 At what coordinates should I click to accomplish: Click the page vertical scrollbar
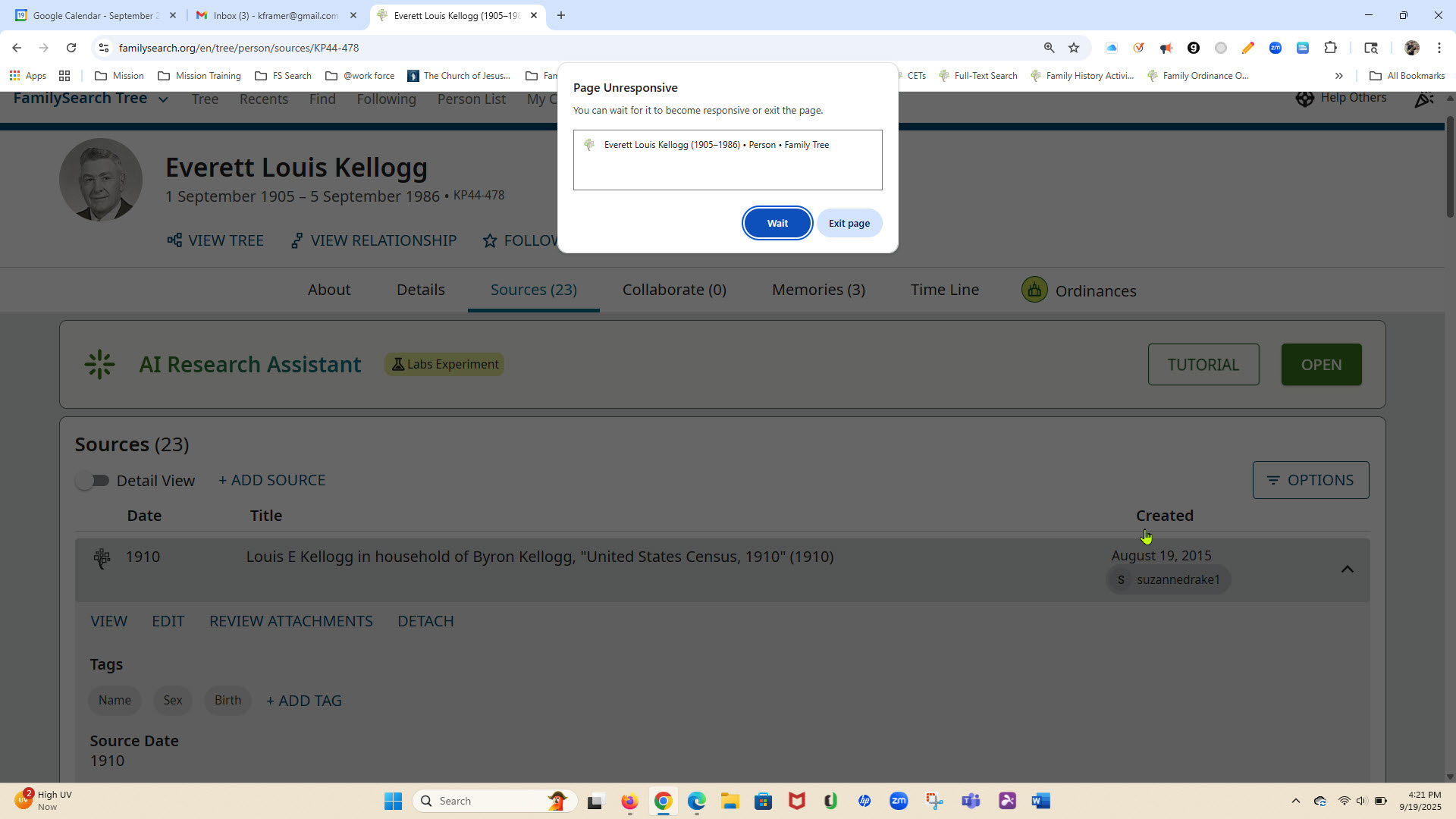pos(1450,167)
